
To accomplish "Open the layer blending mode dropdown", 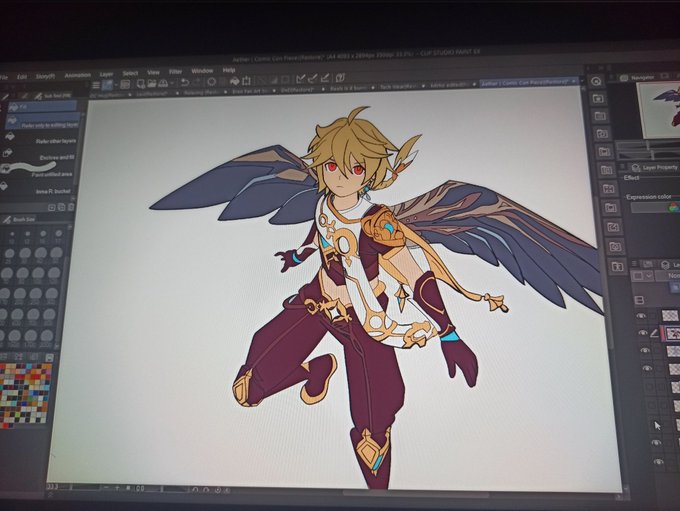I will 667,275.
